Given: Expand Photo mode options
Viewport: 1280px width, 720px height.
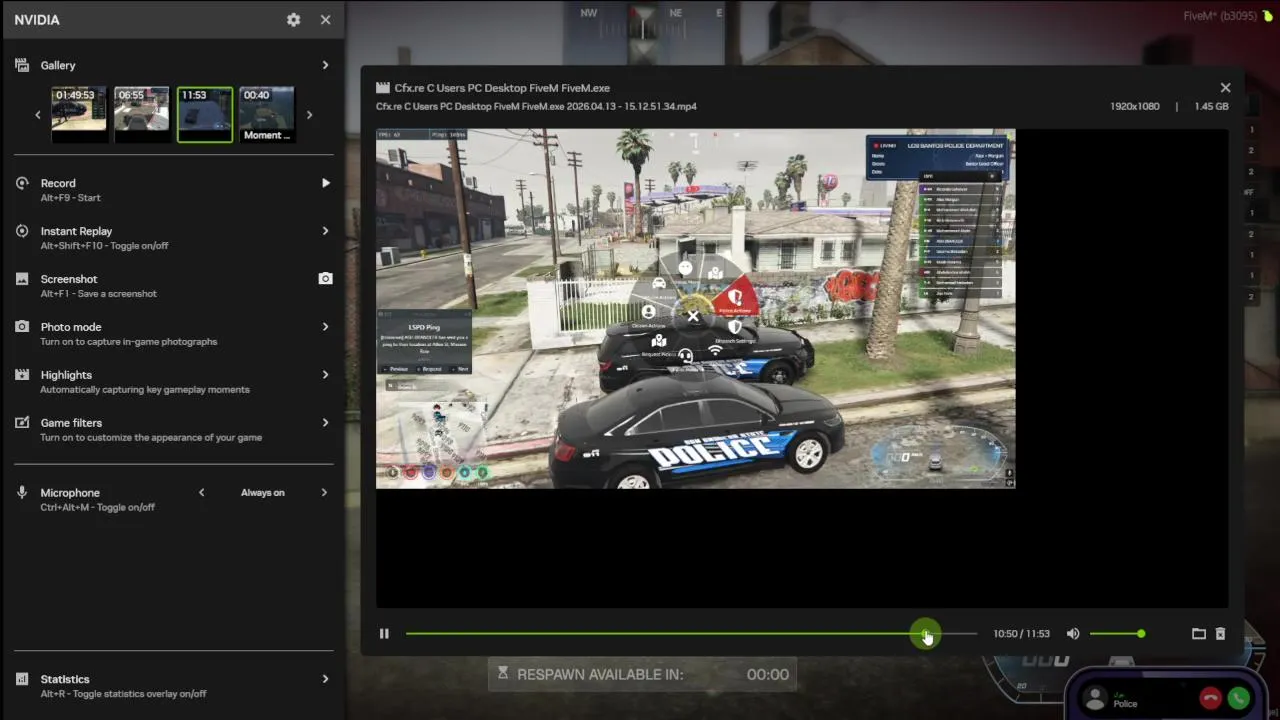Looking at the screenshot, I should (x=325, y=327).
